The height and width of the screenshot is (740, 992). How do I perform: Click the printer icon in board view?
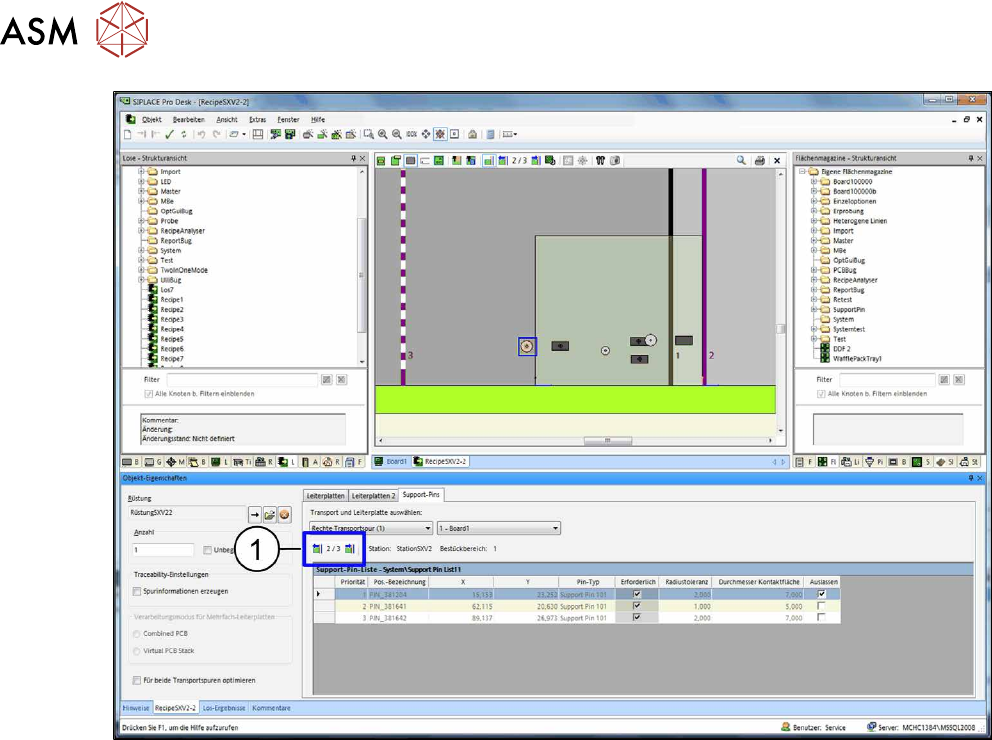[760, 160]
